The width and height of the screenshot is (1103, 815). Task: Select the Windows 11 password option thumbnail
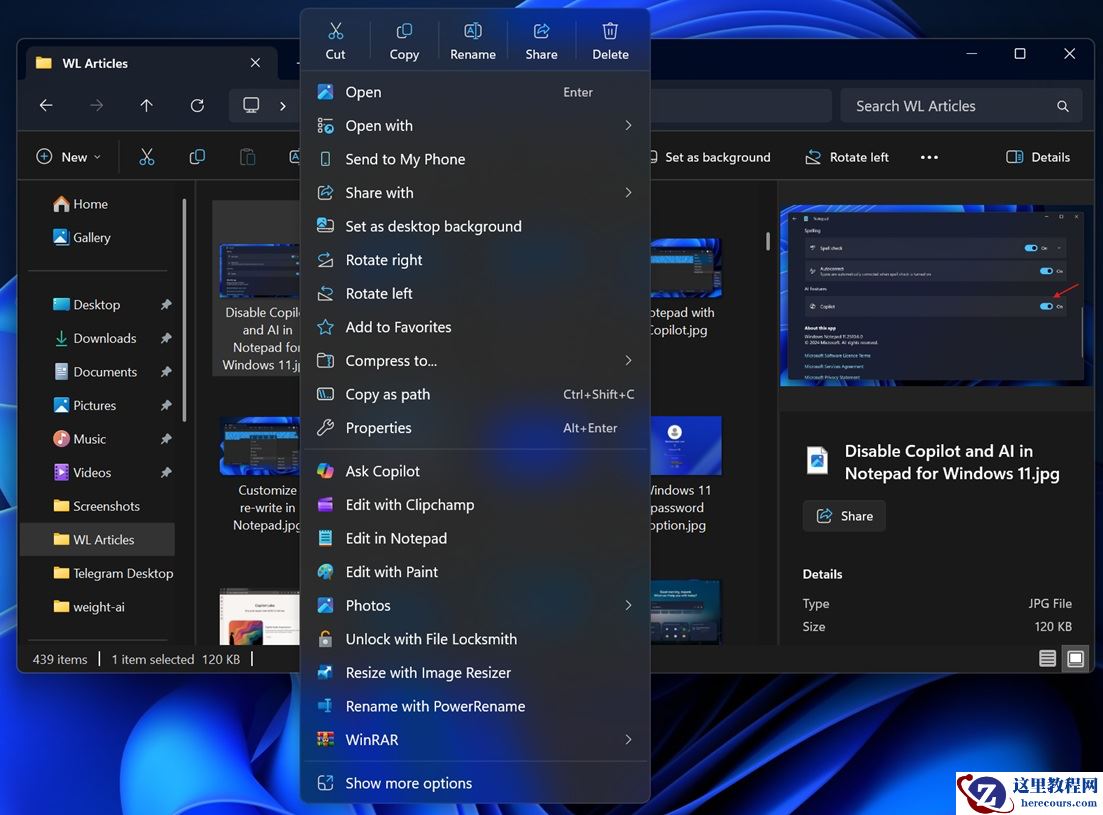tap(686, 445)
